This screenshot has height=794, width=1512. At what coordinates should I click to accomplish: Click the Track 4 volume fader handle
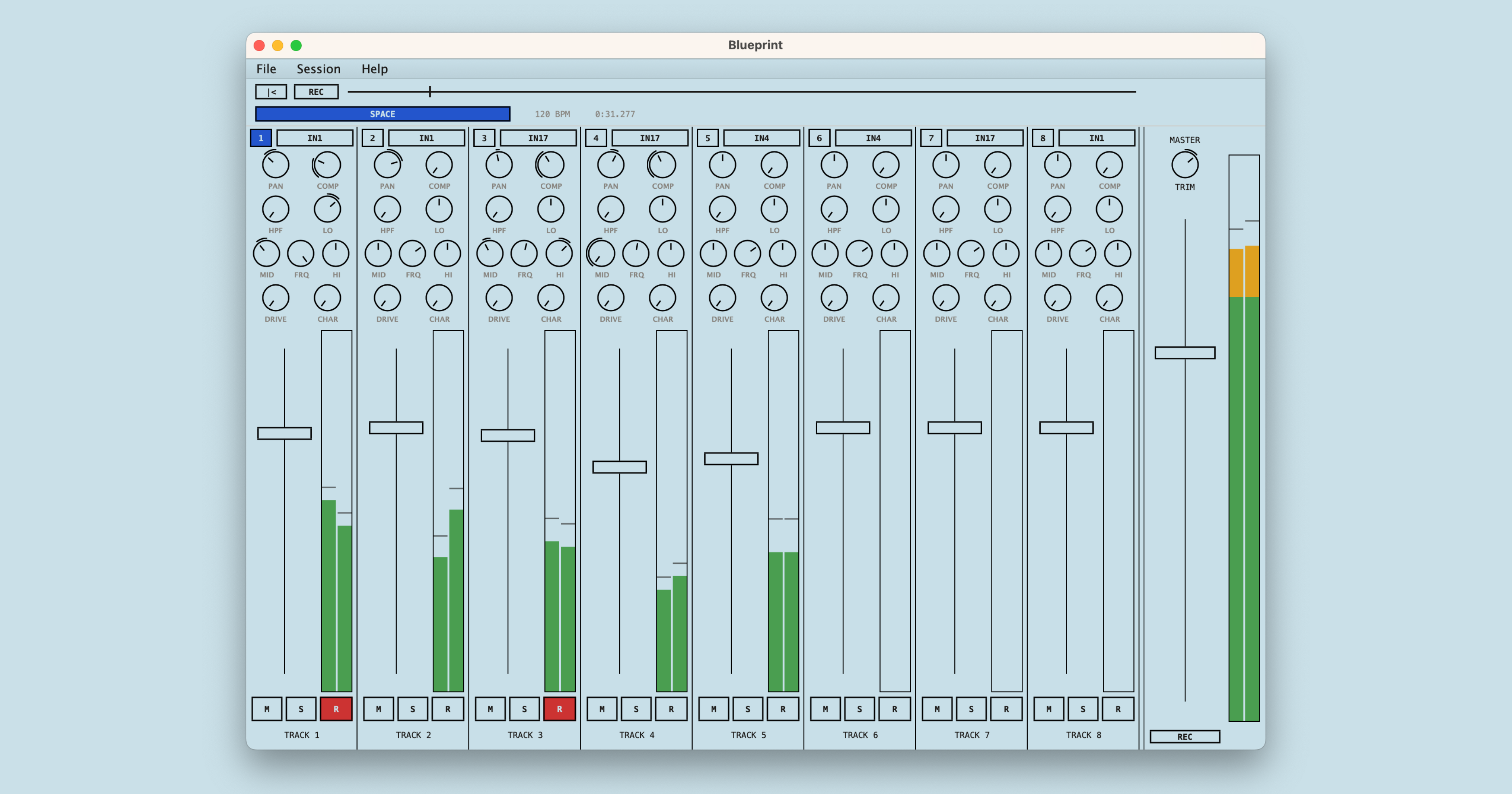(x=619, y=467)
